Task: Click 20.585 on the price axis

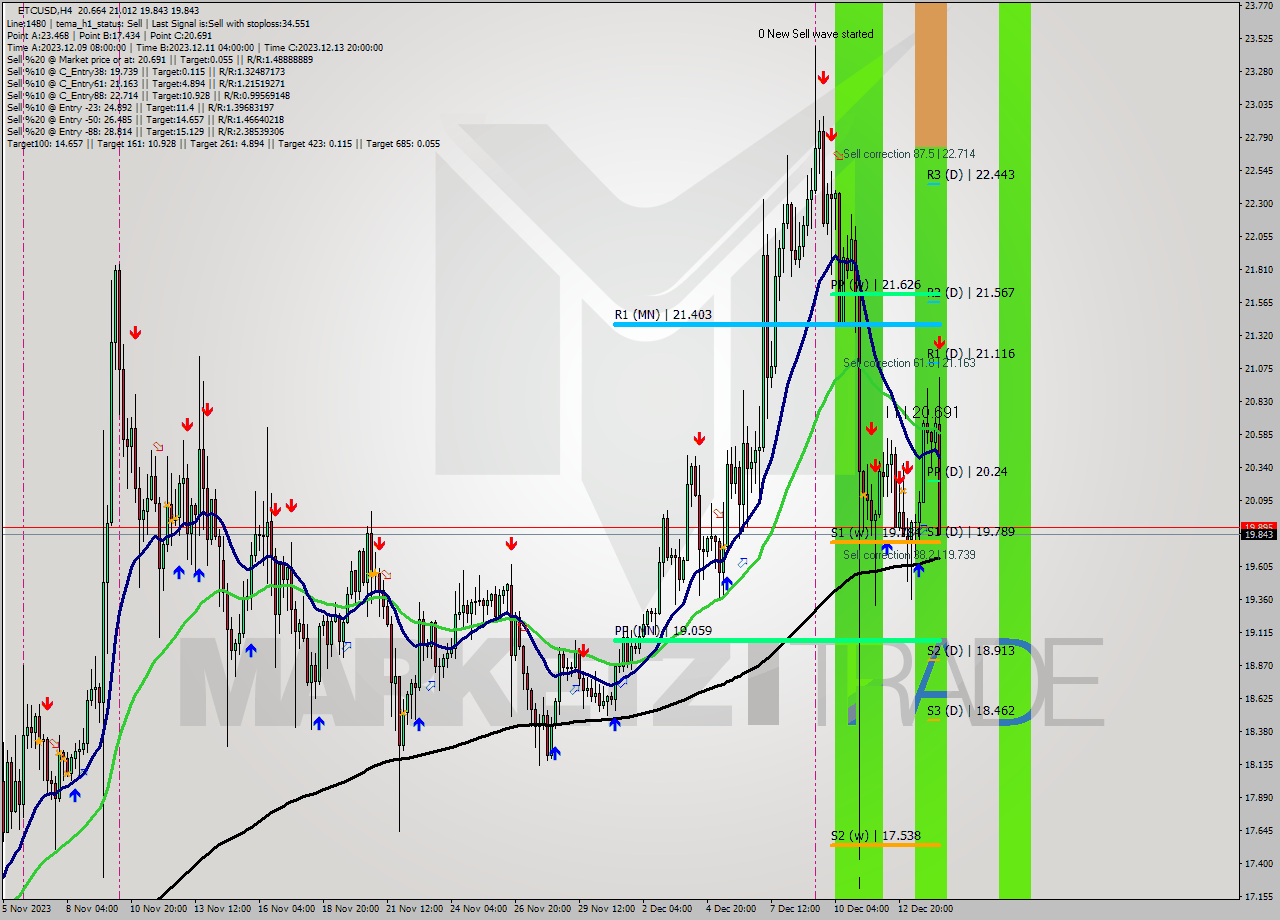Action: pos(1258,435)
